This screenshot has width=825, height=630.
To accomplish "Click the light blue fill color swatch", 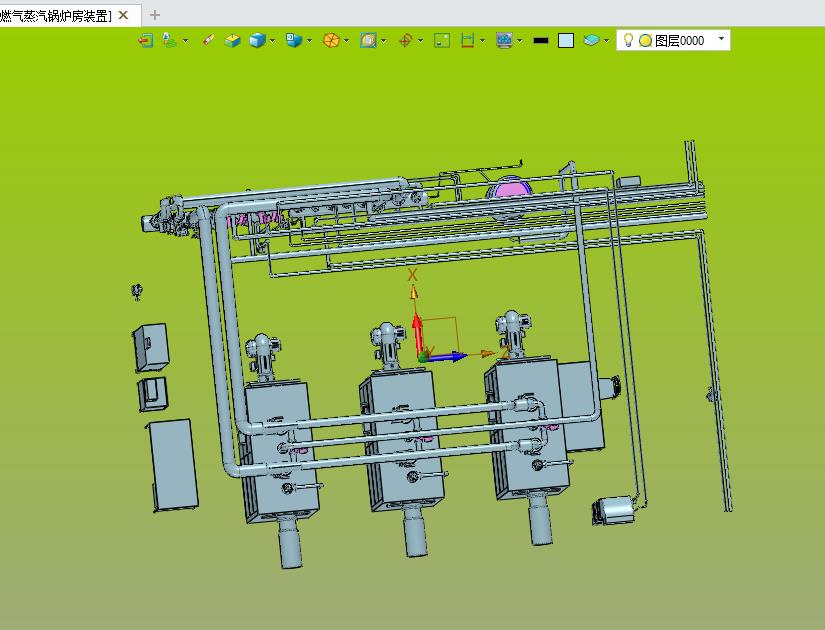I will [566, 41].
